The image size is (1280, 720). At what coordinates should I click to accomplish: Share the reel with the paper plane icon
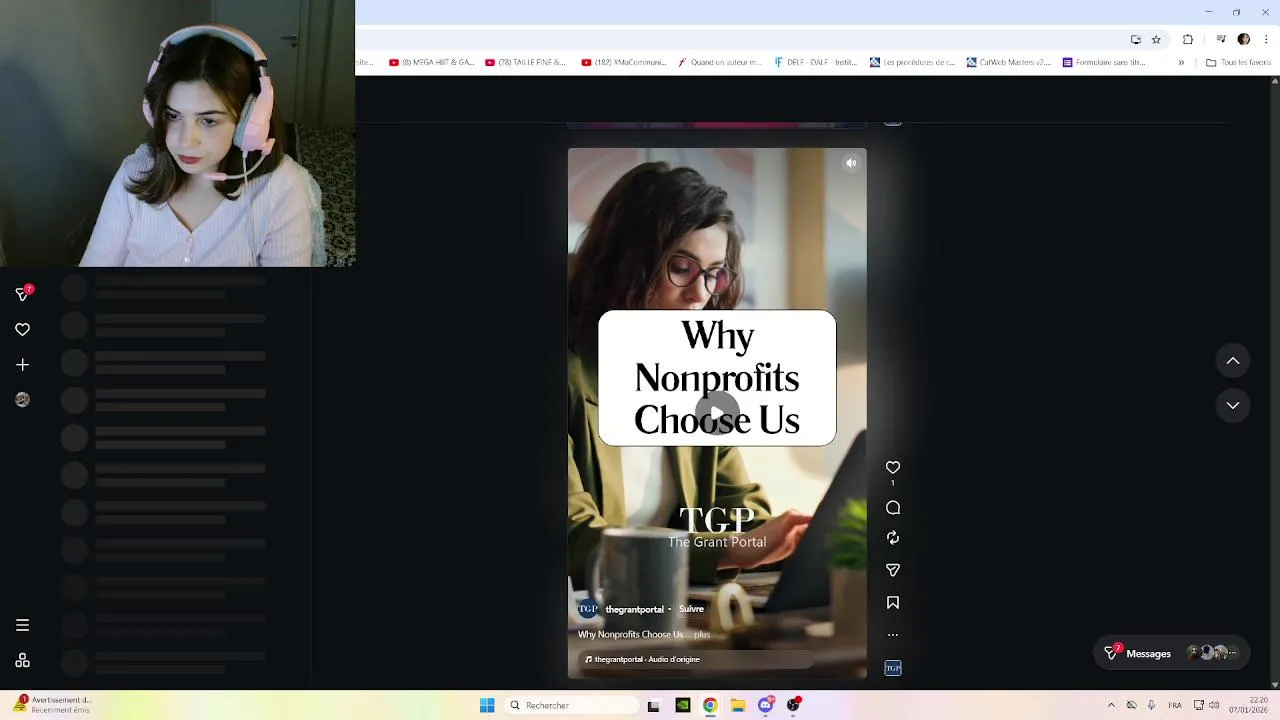[x=893, y=570]
